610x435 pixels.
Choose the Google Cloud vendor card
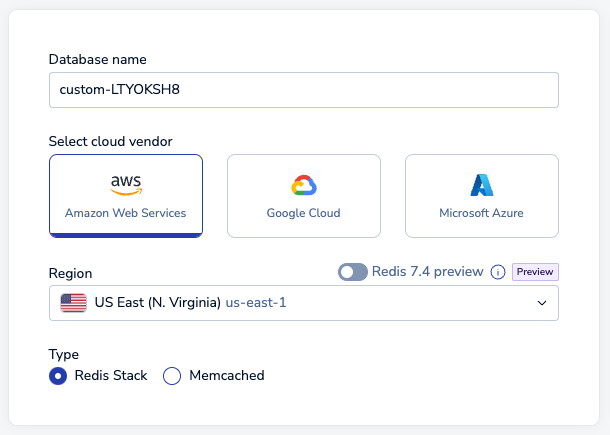tap(304, 196)
